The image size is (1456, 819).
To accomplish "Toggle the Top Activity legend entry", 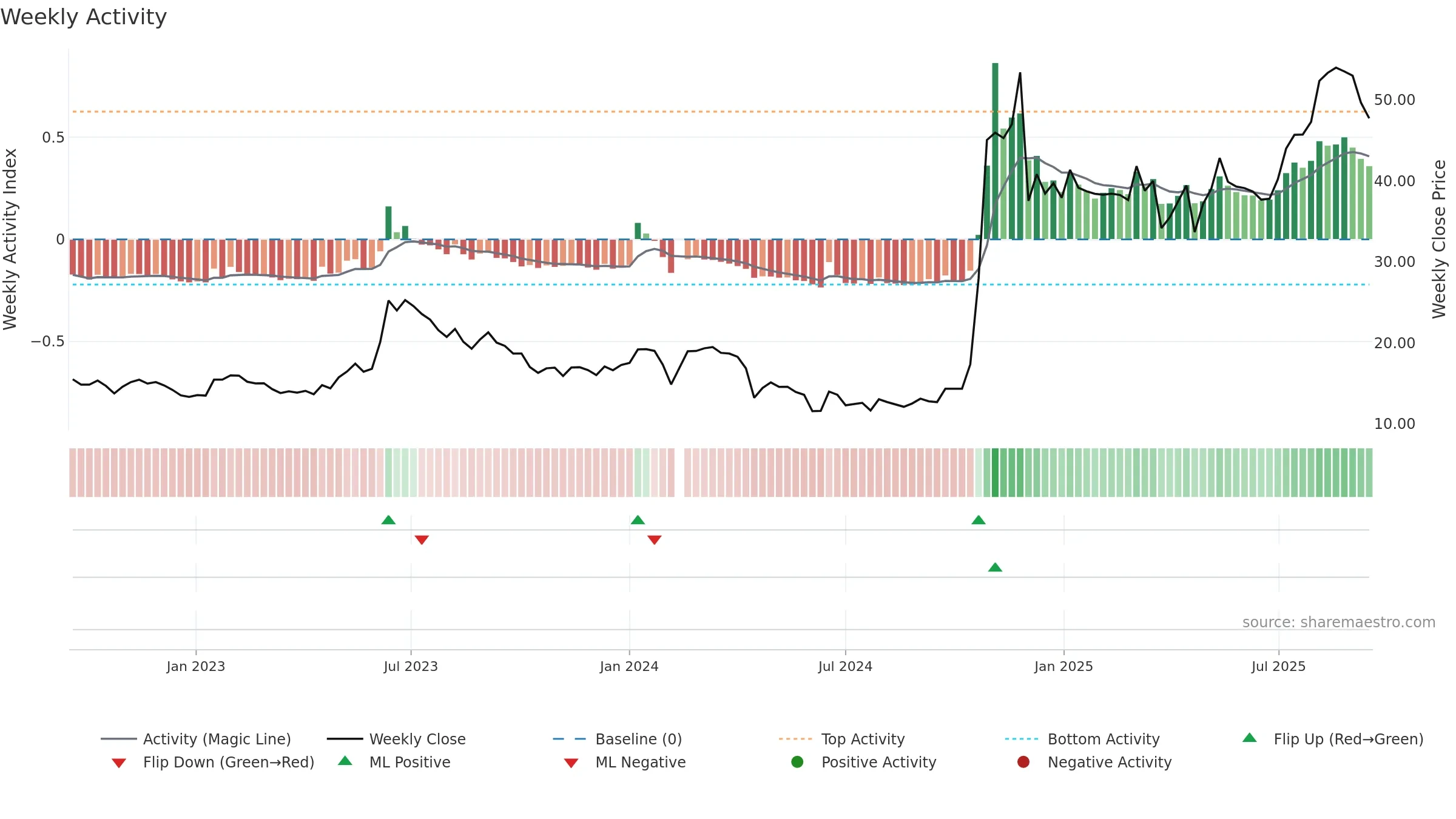I will click(x=841, y=739).
